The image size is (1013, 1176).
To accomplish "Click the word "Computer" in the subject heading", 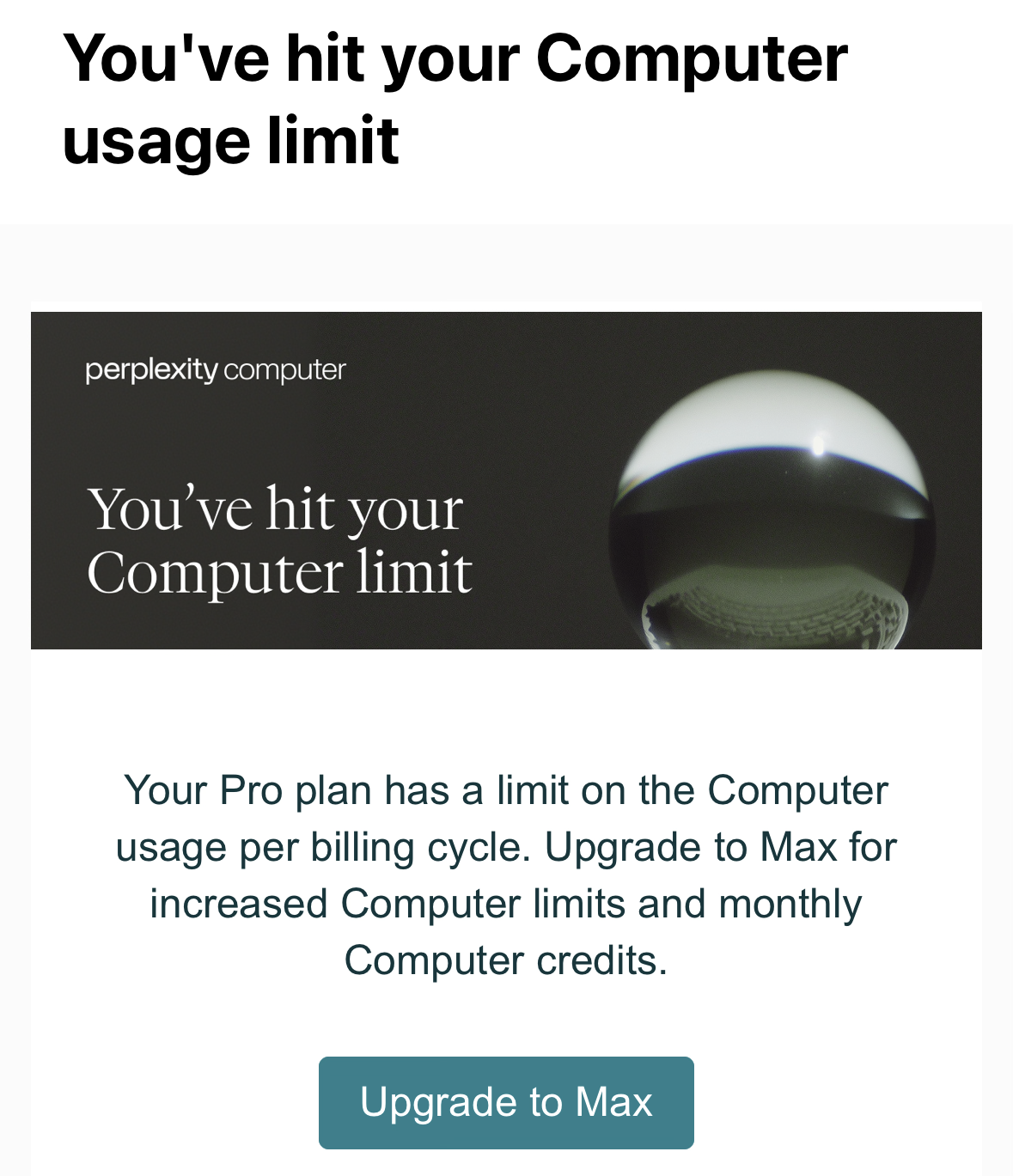I will click(692, 58).
